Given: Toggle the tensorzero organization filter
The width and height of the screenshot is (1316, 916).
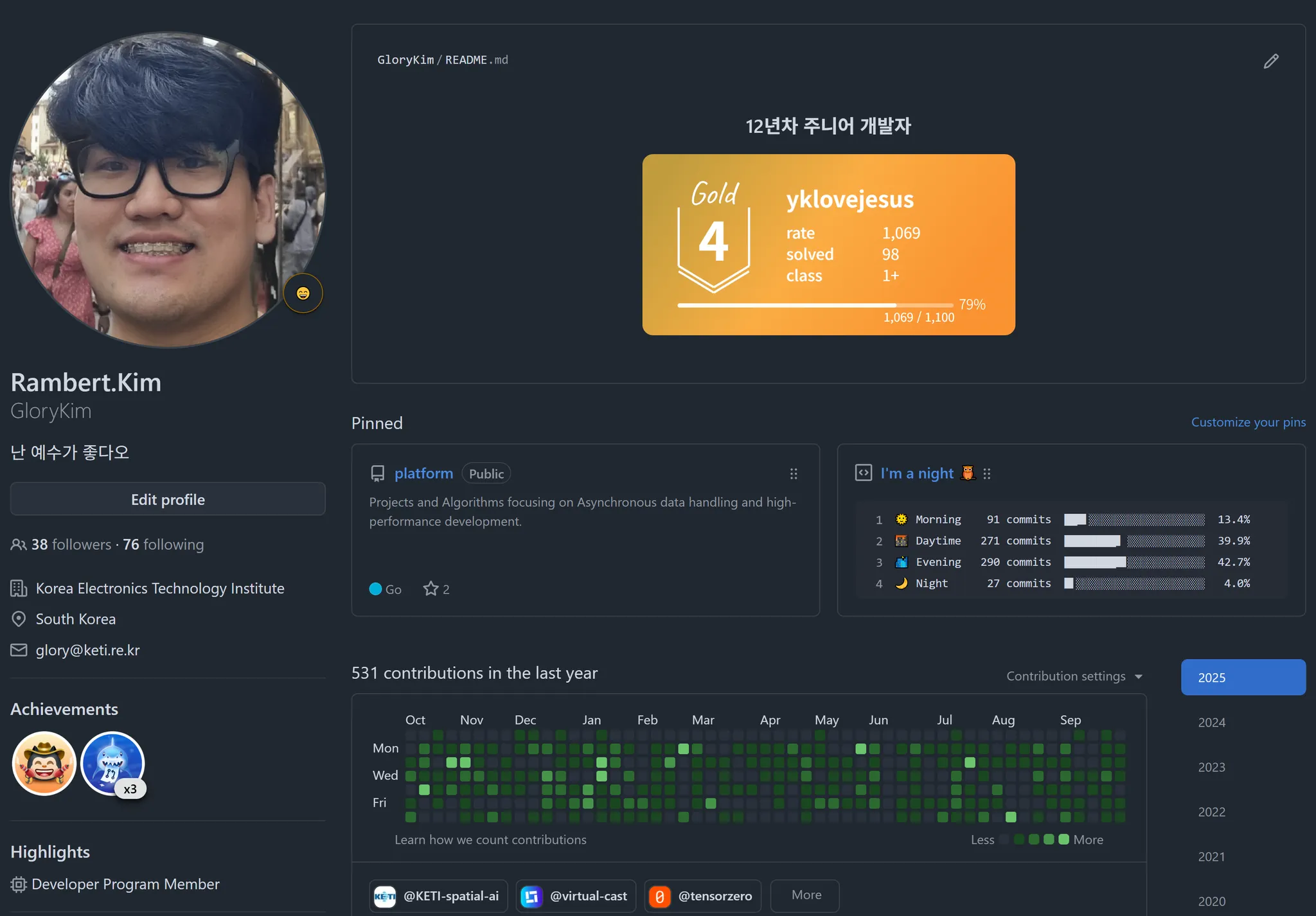Looking at the screenshot, I should pyautogui.click(x=702, y=895).
